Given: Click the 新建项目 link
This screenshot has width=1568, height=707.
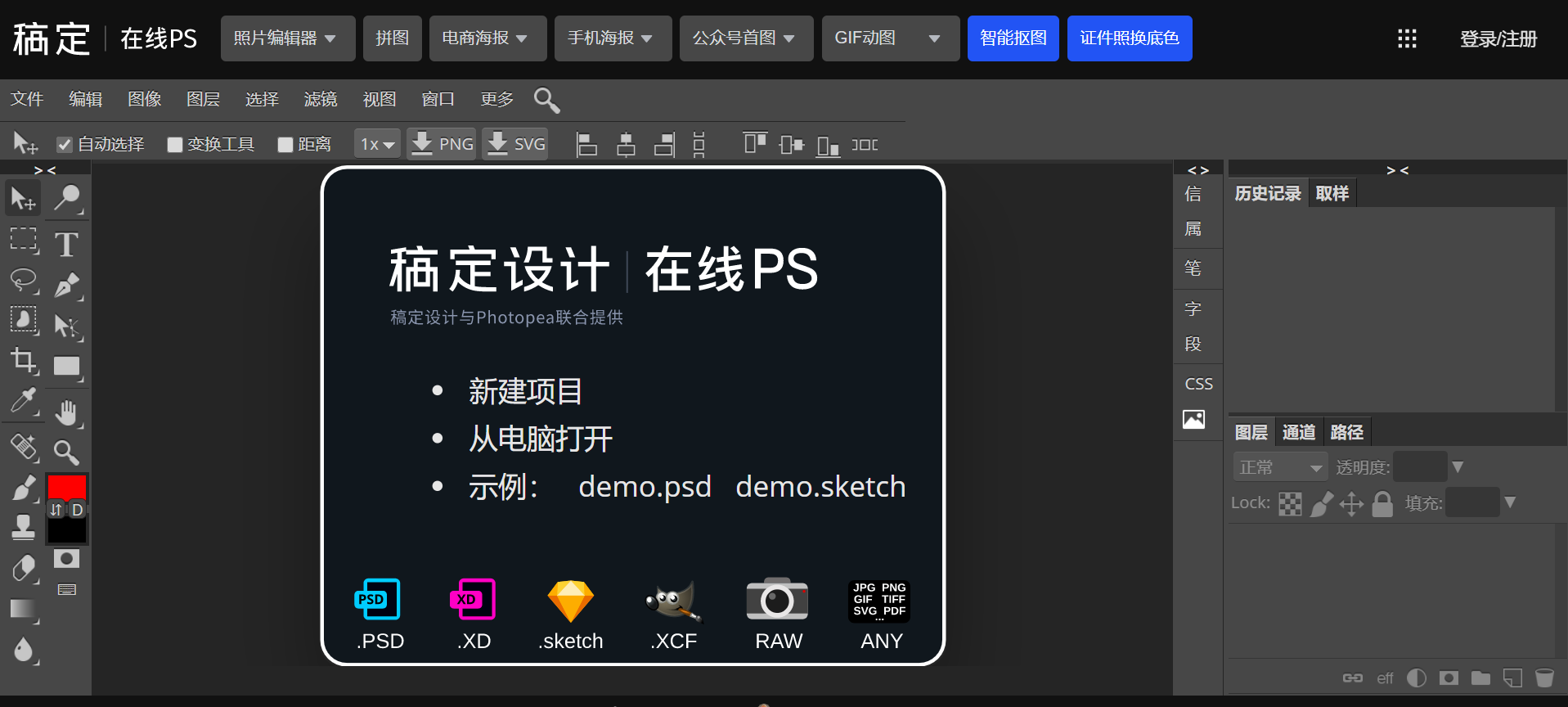Looking at the screenshot, I should click(526, 391).
